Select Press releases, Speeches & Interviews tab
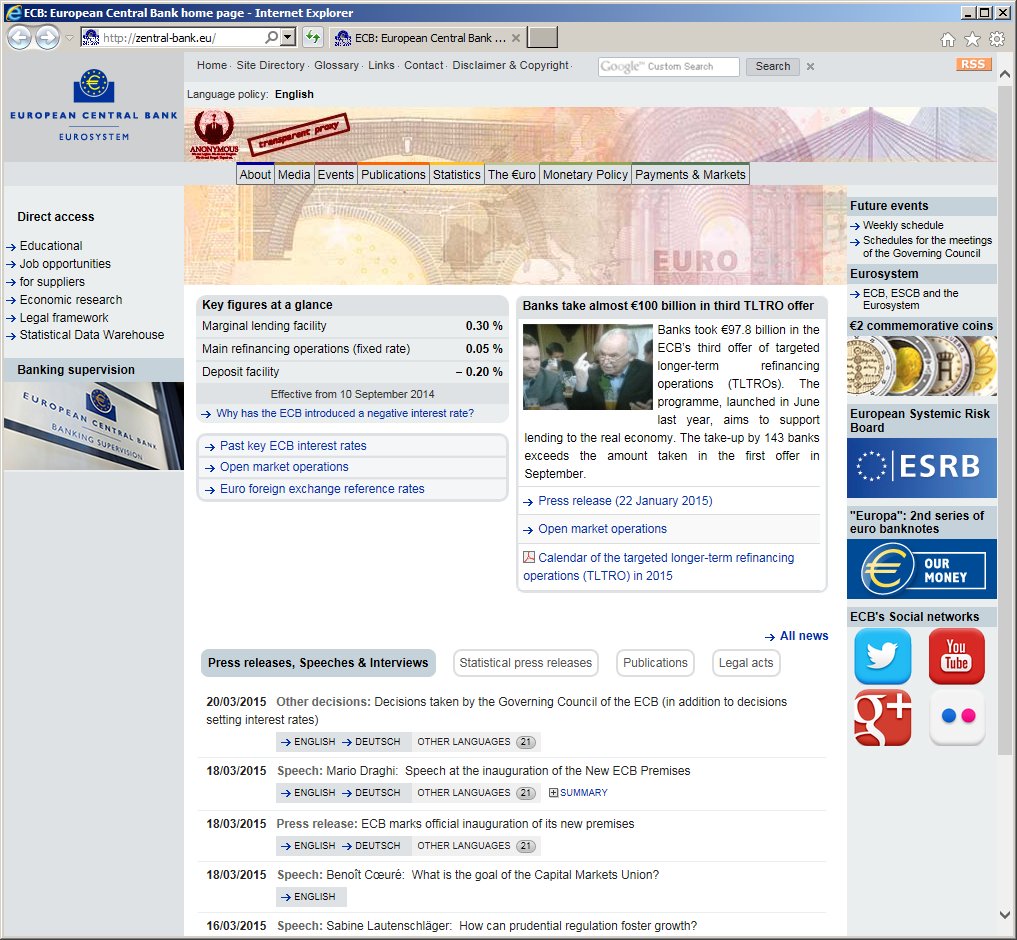The width and height of the screenshot is (1017, 940). 318,663
